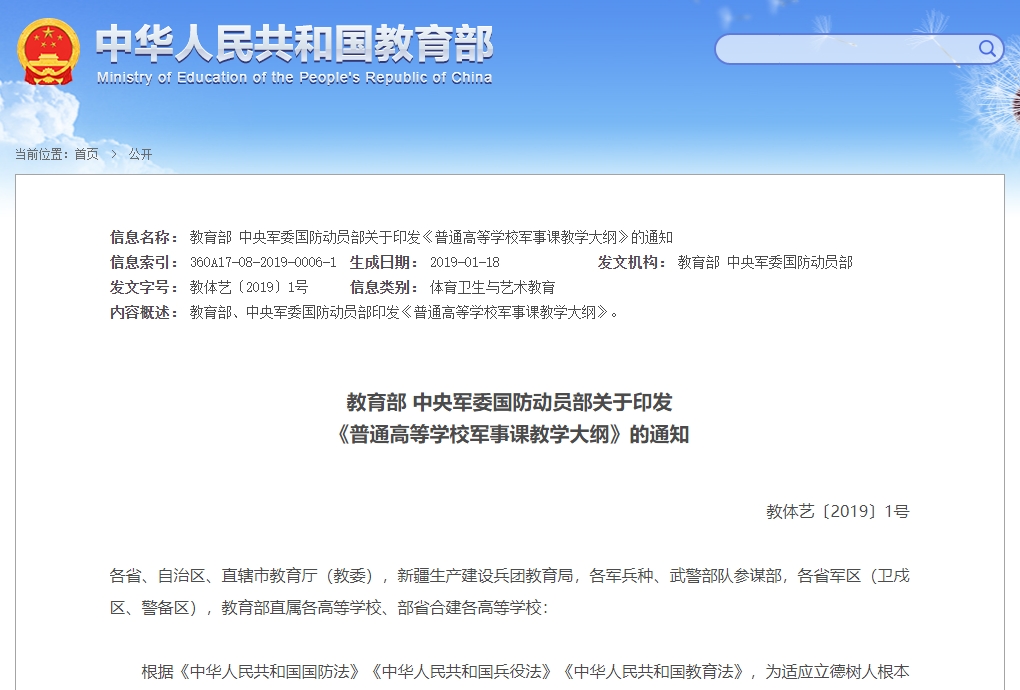Select the 当前位置 label
Image resolution: width=1020 pixels, height=690 pixels.
click(x=42, y=154)
